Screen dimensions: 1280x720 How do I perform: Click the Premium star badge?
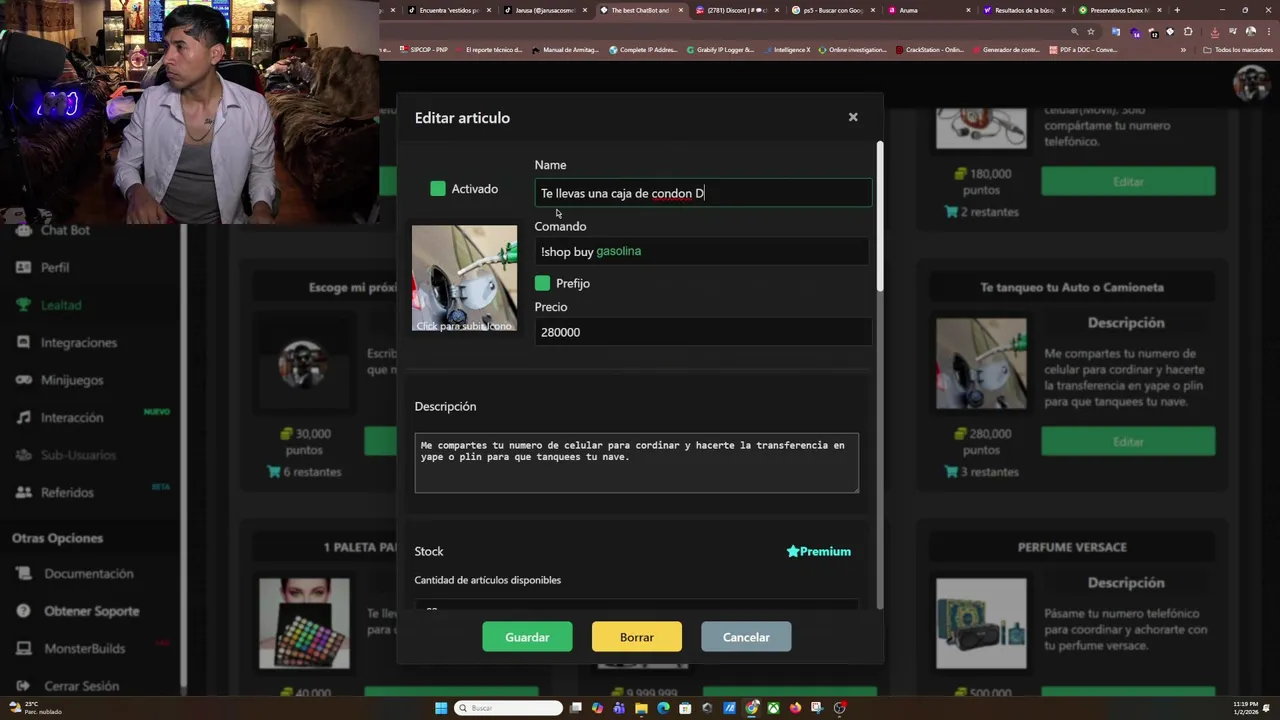[818, 551]
